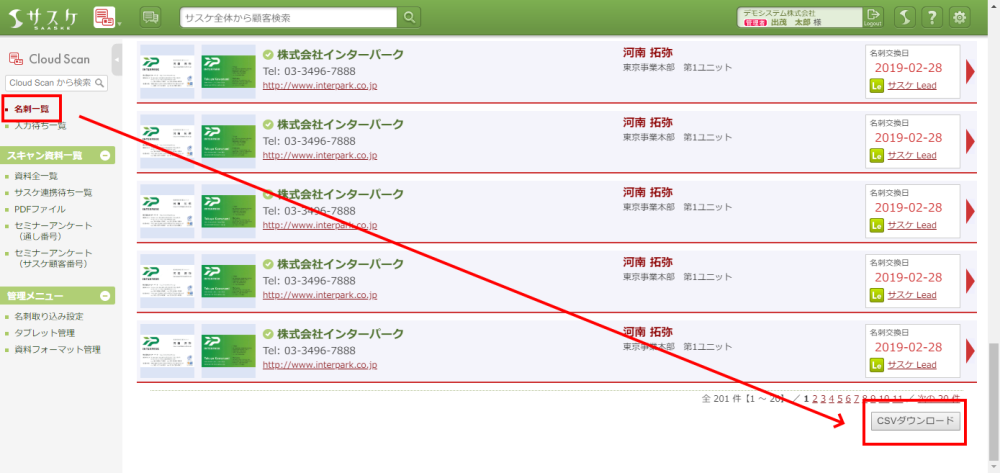1000x473 pixels.
Task: Open the chat messages icon in the header
Action: tap(151, 18)
